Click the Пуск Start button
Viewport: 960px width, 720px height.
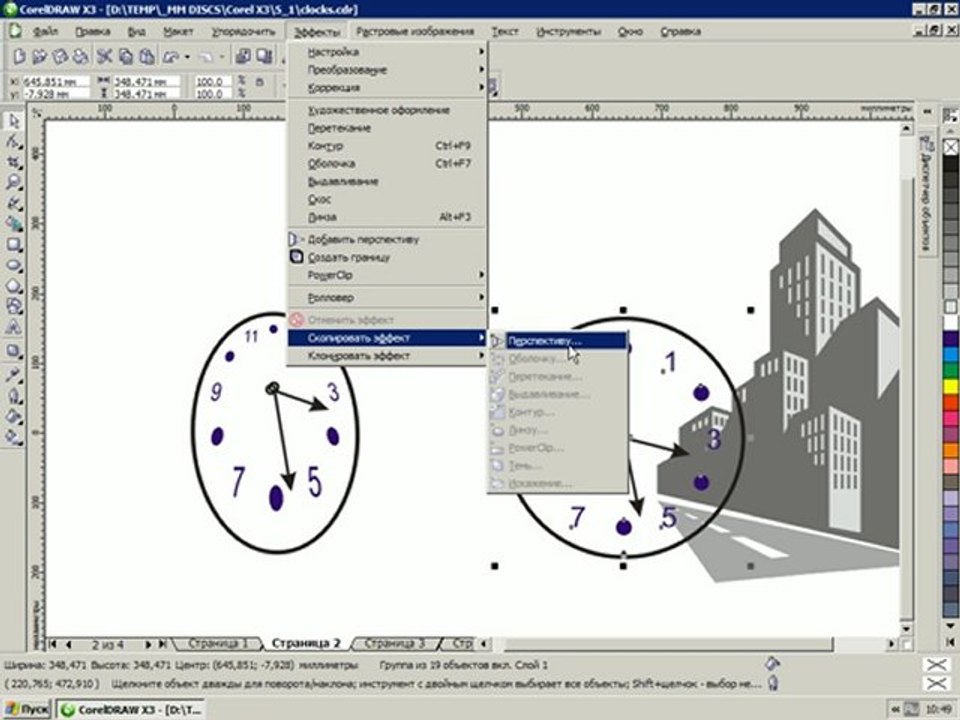27,709
